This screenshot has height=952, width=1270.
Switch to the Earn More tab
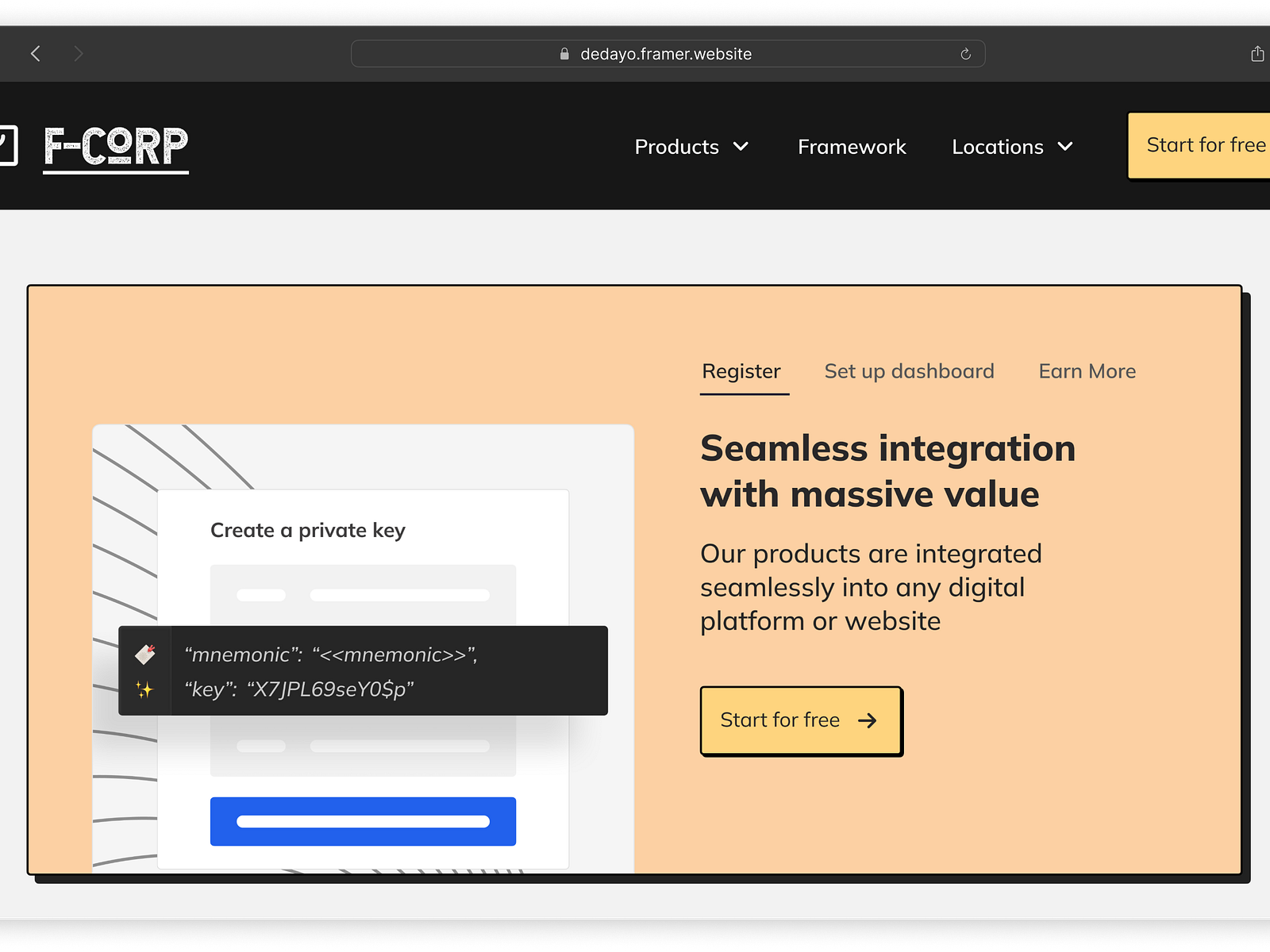pyautogui.click(x=1087, y=371)
